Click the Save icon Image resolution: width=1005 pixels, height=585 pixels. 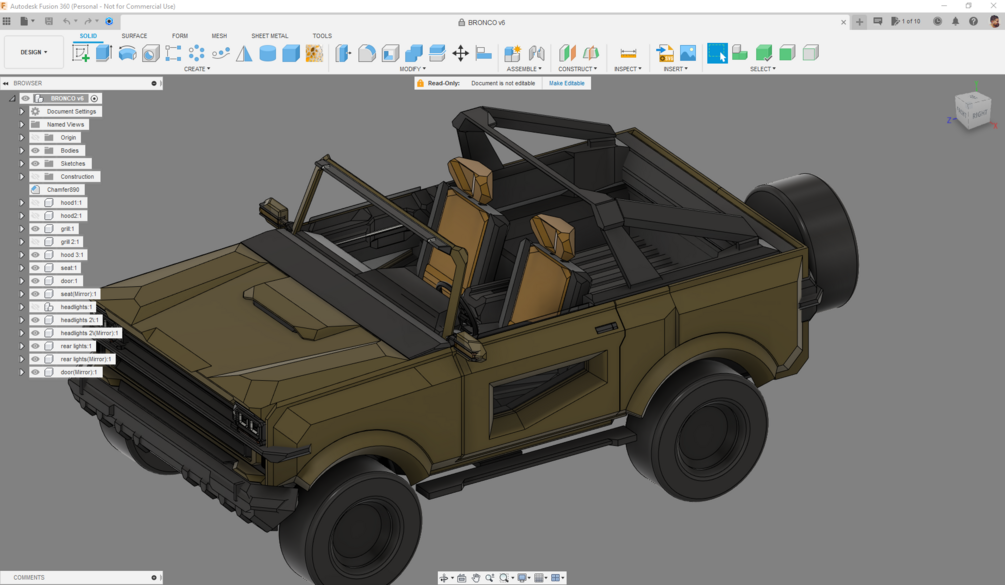pos(49,21)
